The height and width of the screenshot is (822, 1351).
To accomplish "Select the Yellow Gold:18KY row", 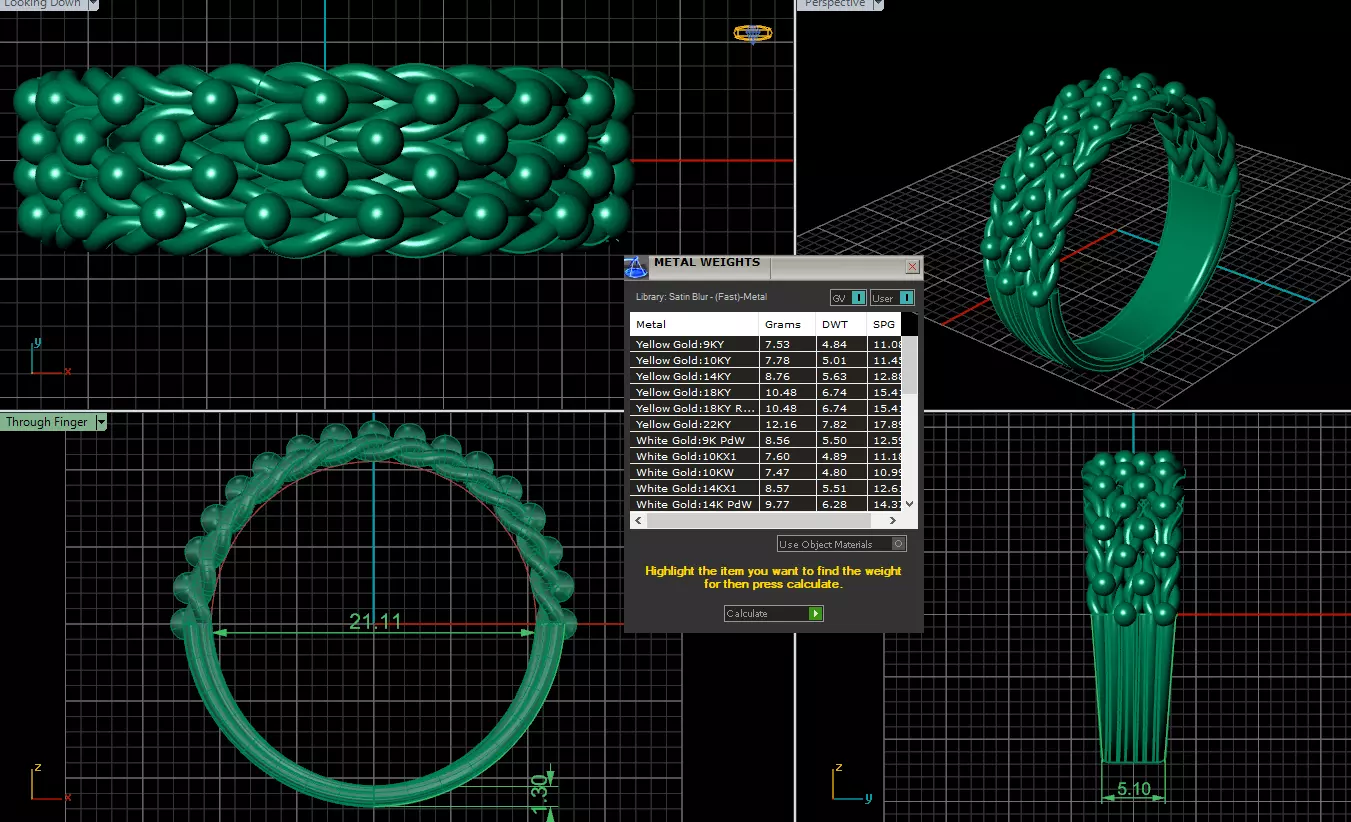I will (765, 392).
